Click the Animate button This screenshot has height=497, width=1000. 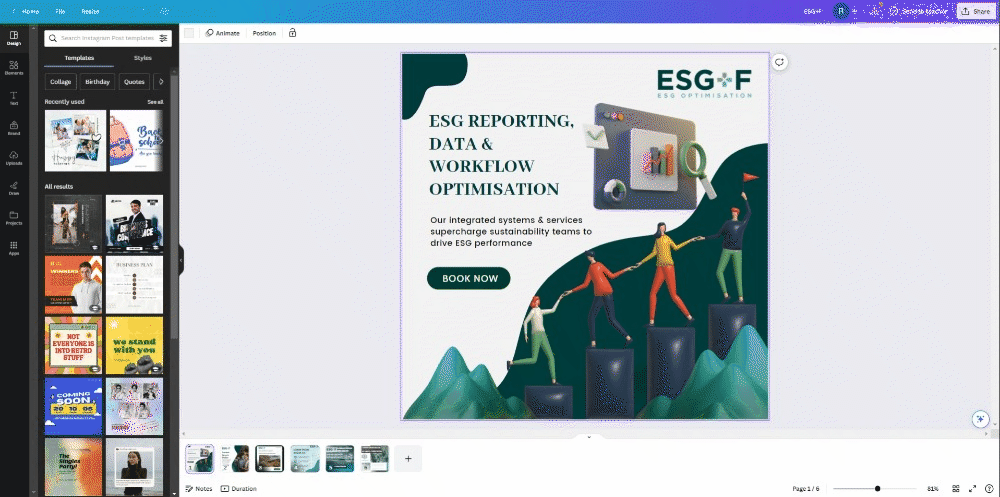(x=223, y=33)
